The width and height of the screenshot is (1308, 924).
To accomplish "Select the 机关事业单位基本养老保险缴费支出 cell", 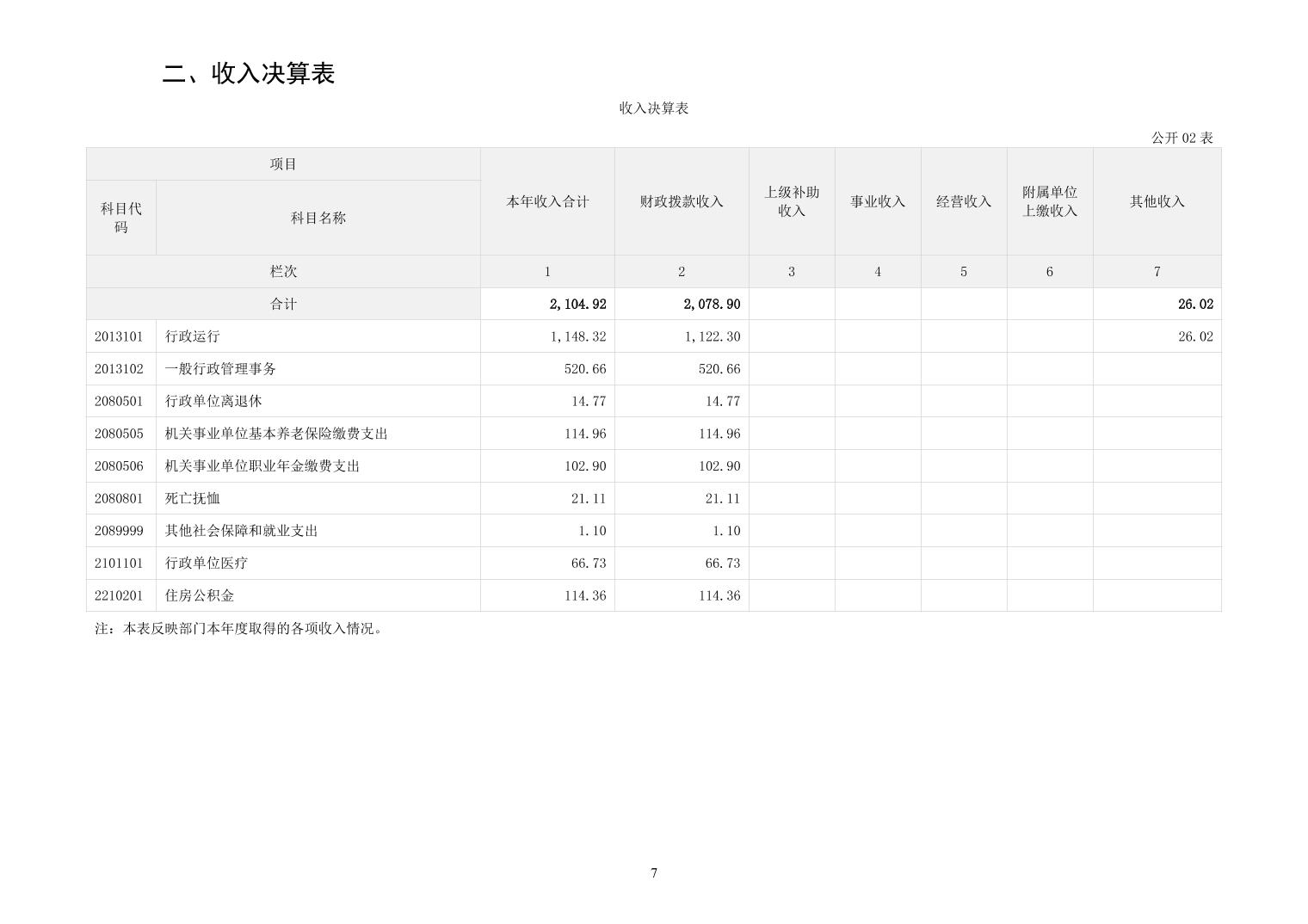I will 276,434.
